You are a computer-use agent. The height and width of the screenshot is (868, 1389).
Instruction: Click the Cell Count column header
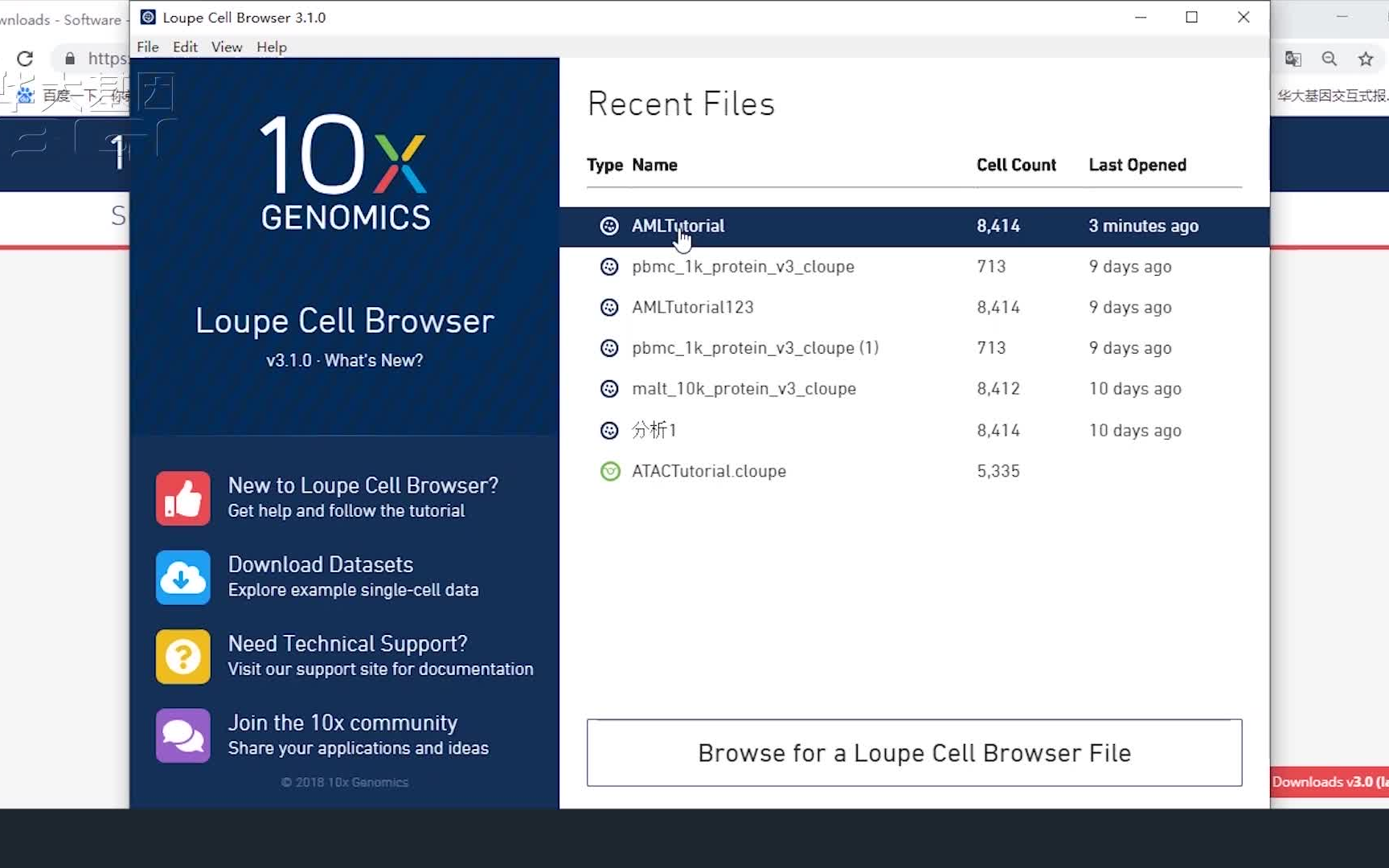[1016, 165]
